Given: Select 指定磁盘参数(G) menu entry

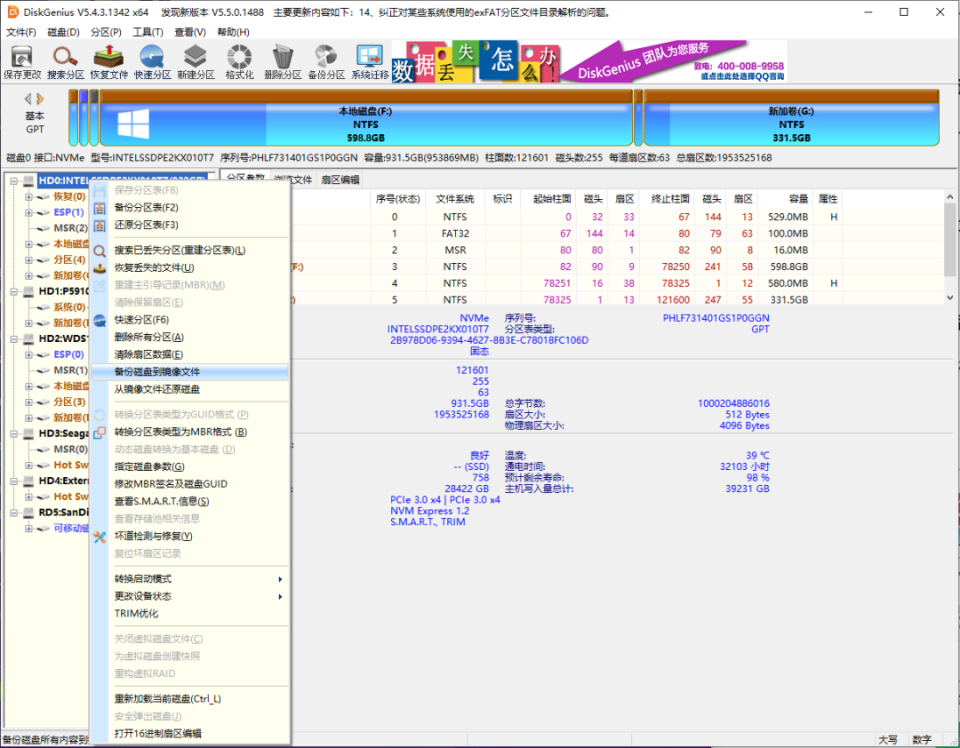Looking at the screenshot, I should click(190, 467).
